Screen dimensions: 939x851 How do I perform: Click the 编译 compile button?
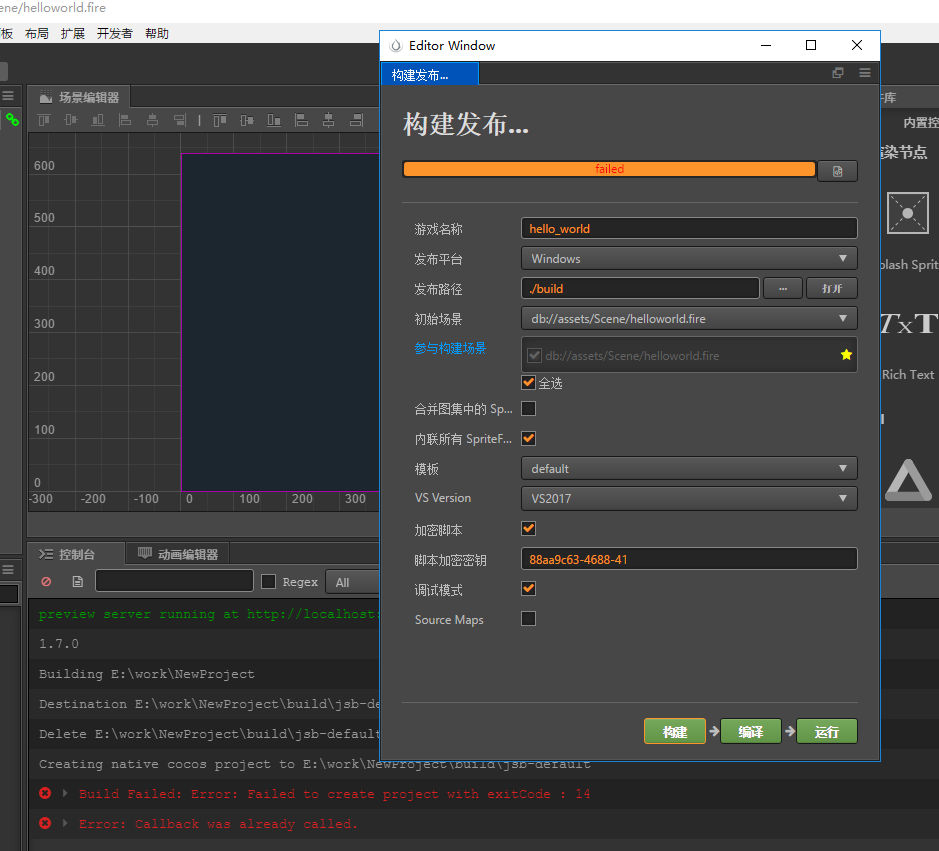[x=750, y=731]
